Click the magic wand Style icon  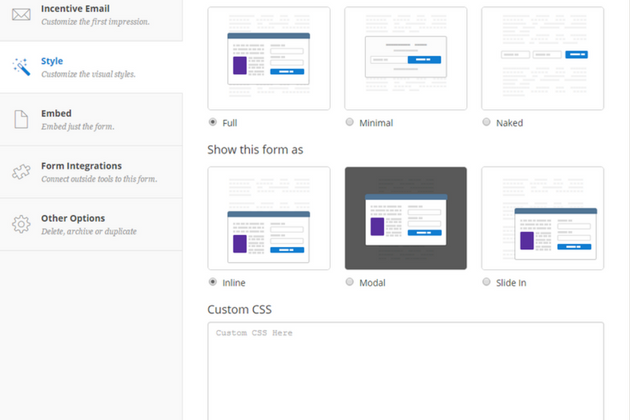[21, 67]
